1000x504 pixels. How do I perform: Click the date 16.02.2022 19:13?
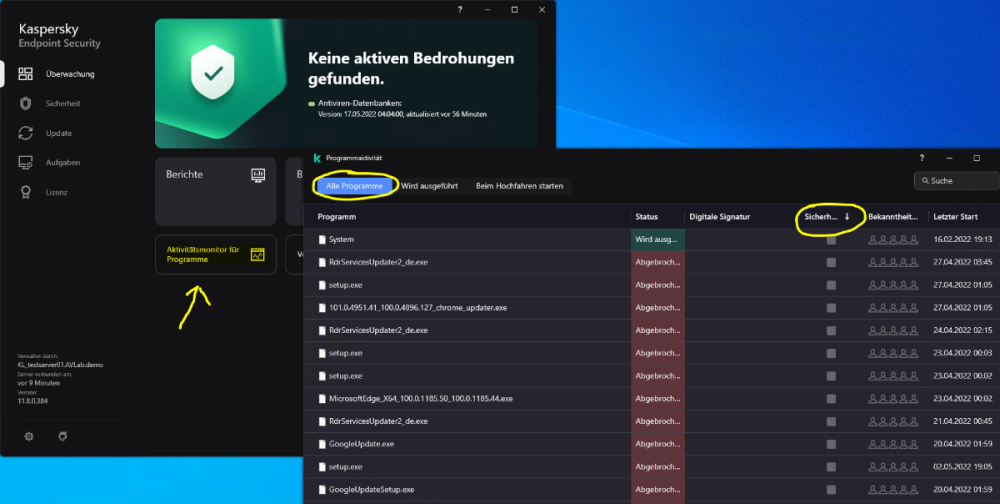tap(962, 239)
